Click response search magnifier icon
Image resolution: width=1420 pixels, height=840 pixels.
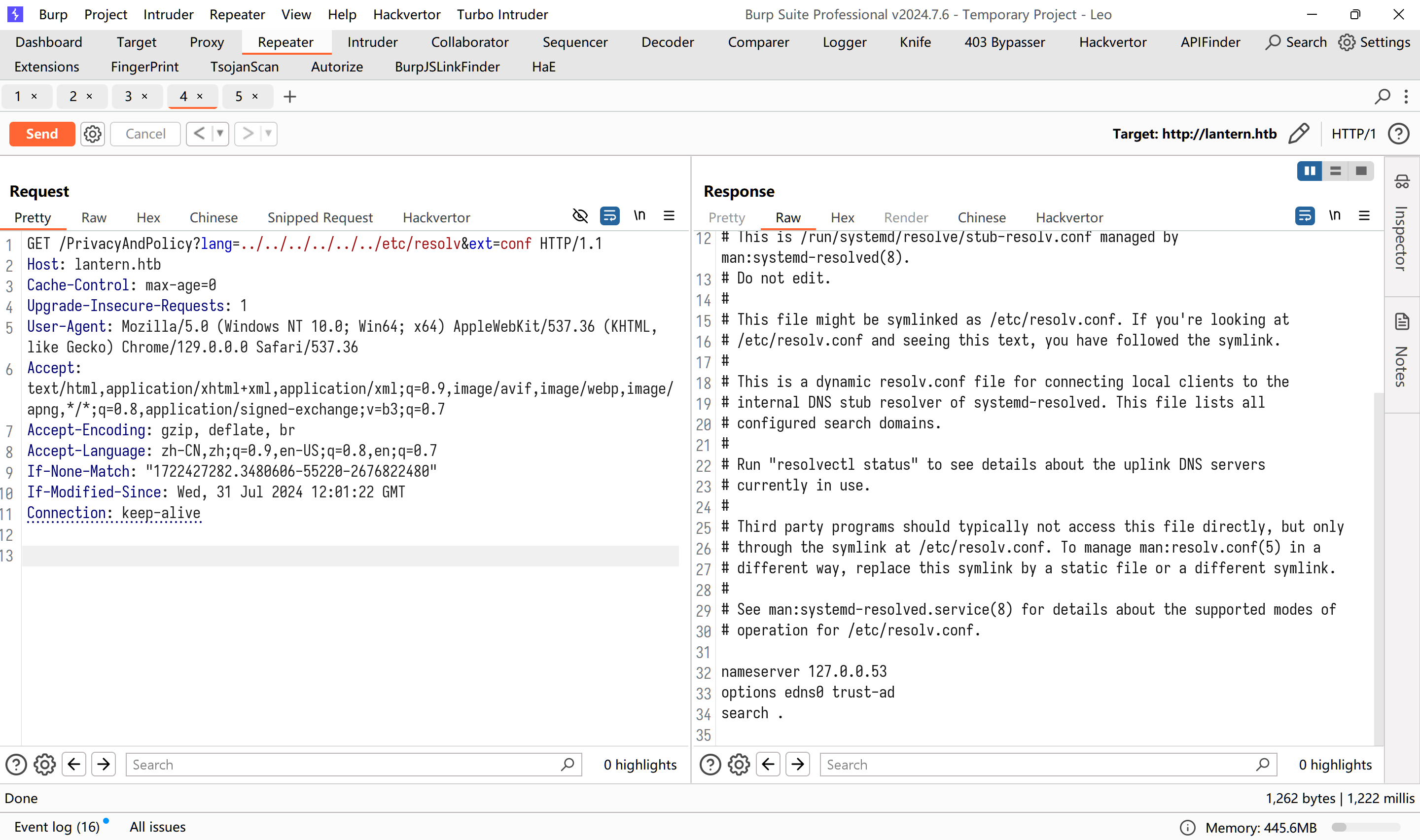(x=1262, y=765)
